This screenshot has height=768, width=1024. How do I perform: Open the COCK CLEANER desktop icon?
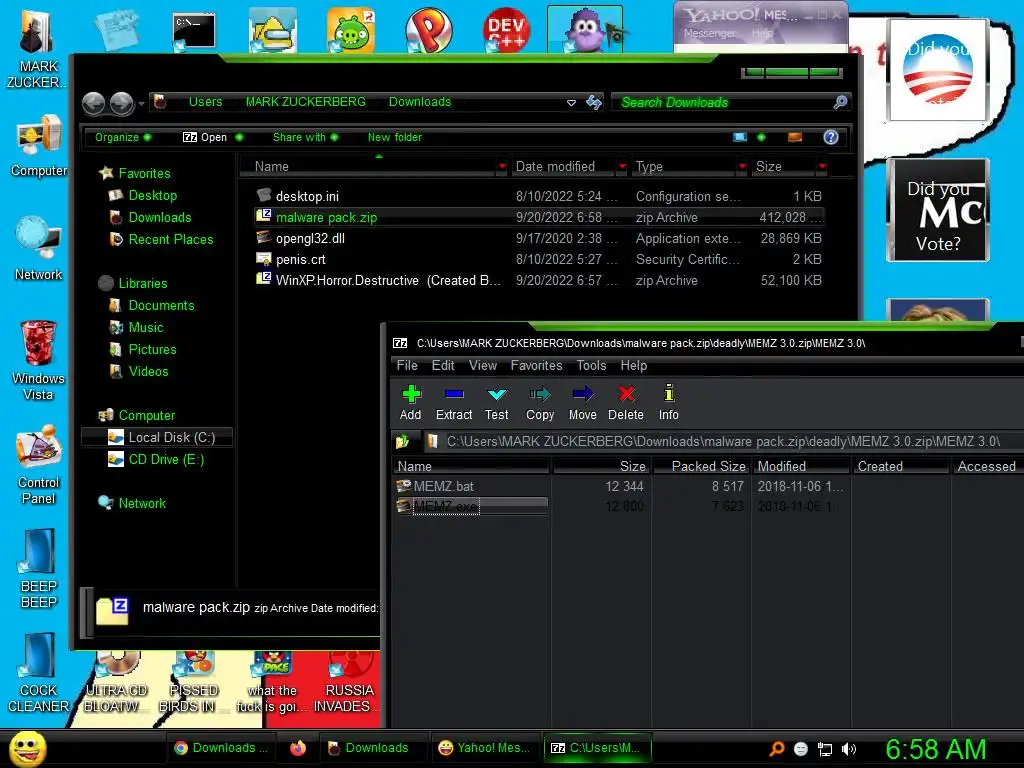(39, 673)
